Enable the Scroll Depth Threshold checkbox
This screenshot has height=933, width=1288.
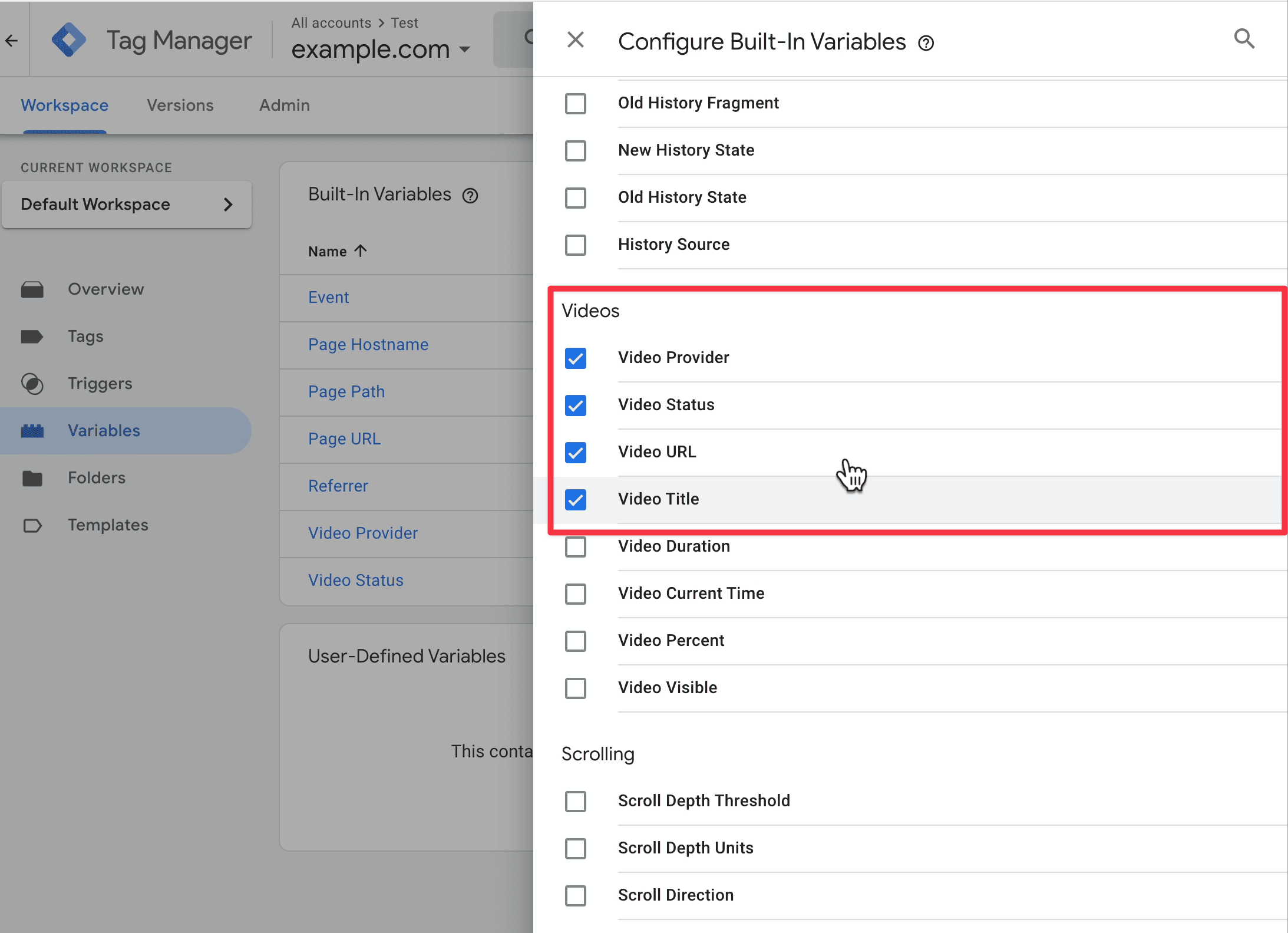coord(577,801)
